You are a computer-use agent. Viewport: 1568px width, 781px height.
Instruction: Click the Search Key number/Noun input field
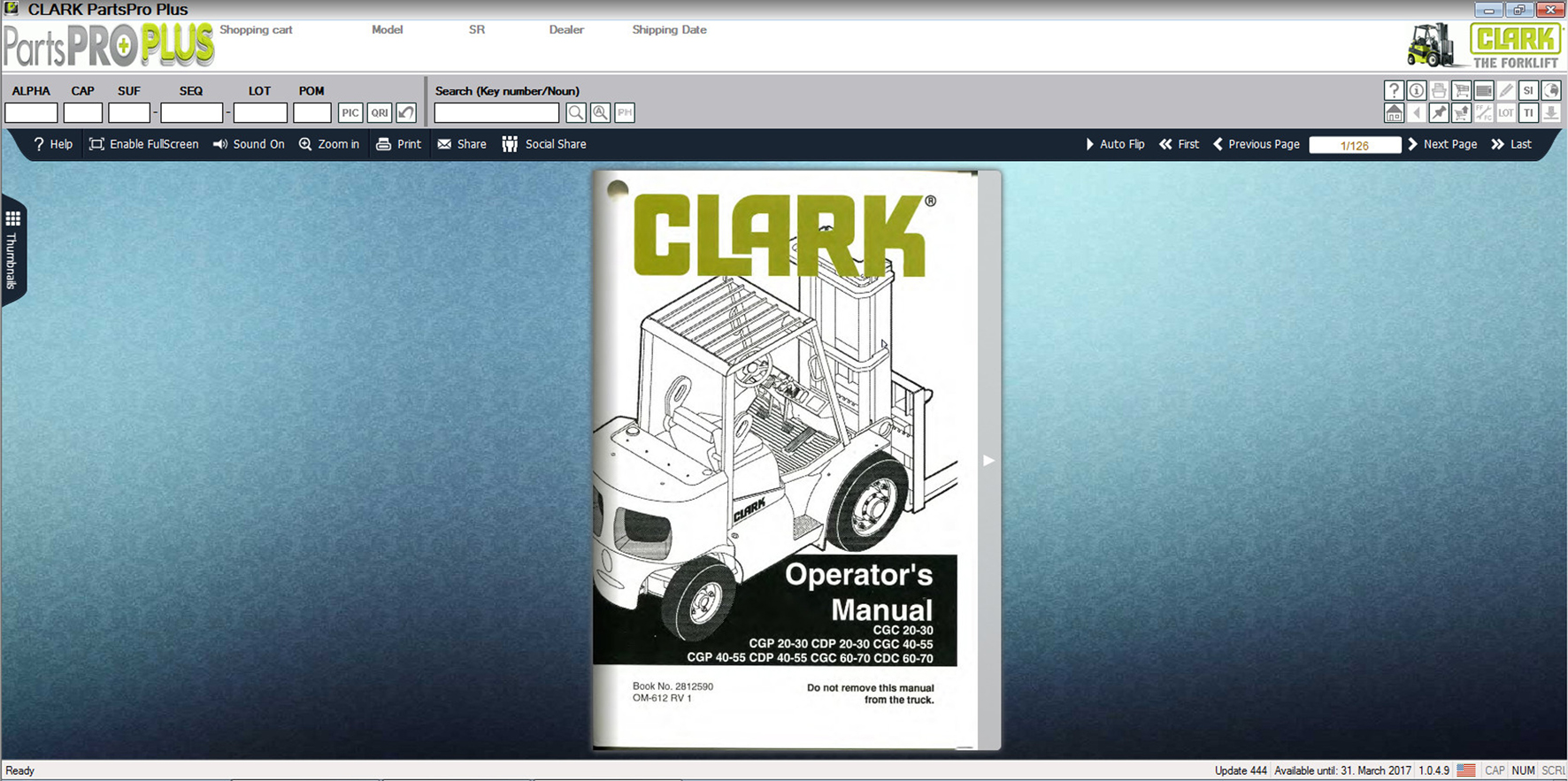496,112
